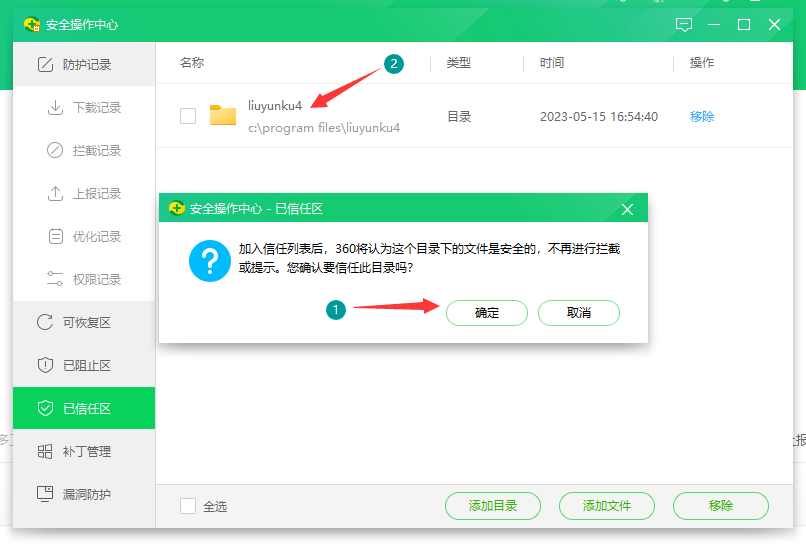Open 补丁管理 section
Viewport: 806px width, 544px height.
tap(84, 451)
